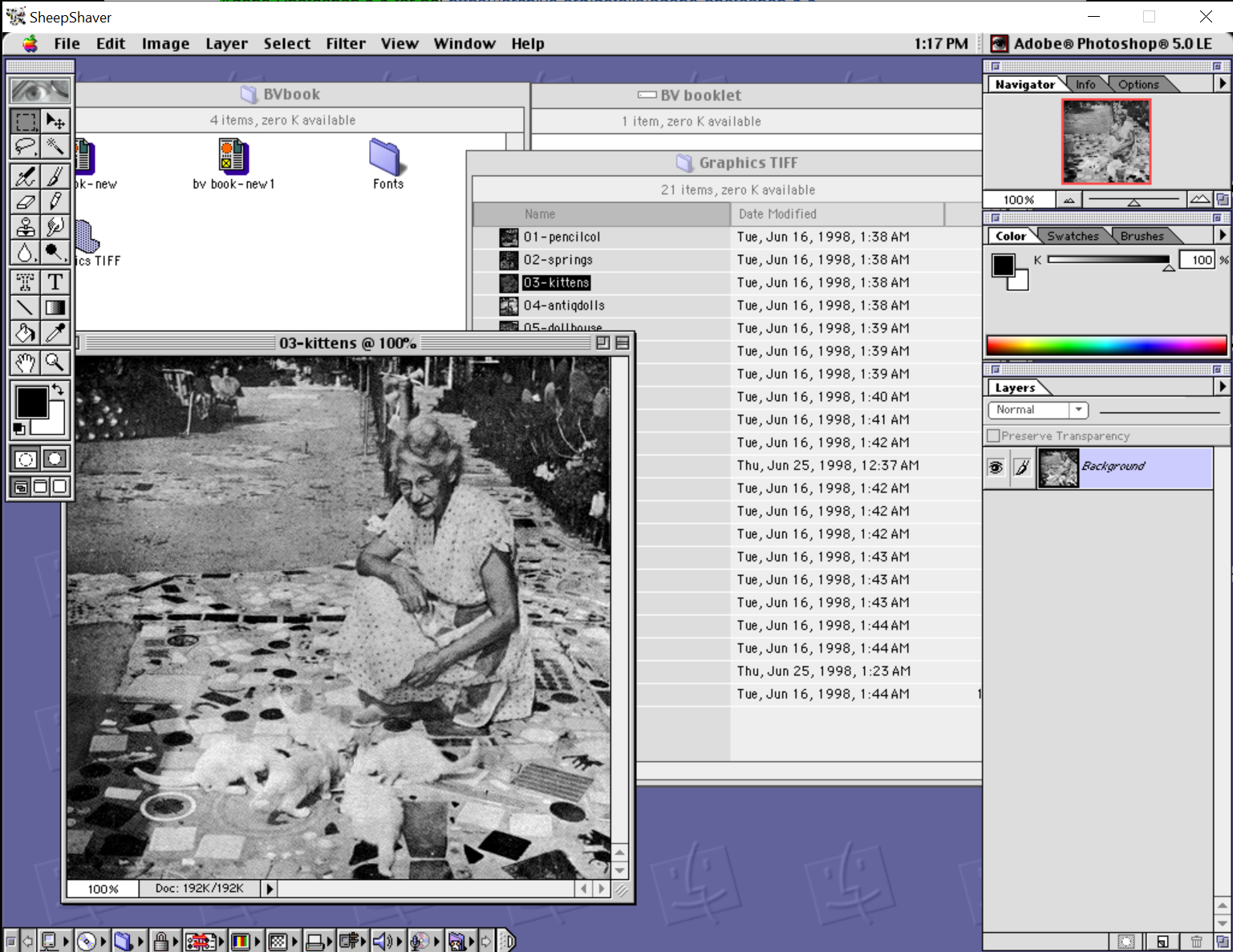Click the K slider track in Color palette

pyautogui.click(x=1109, y=259)
